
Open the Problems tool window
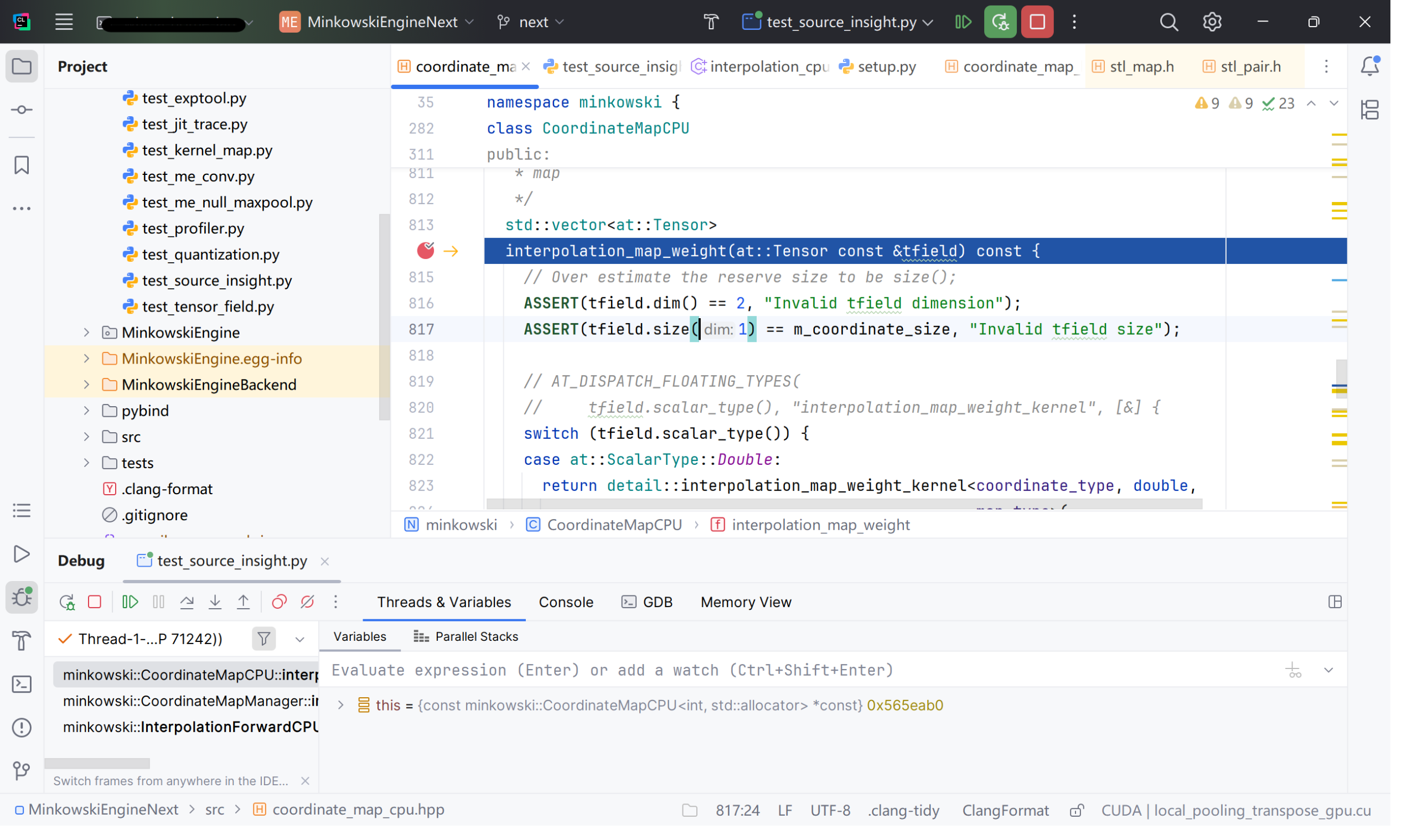[x=22, y=728]
